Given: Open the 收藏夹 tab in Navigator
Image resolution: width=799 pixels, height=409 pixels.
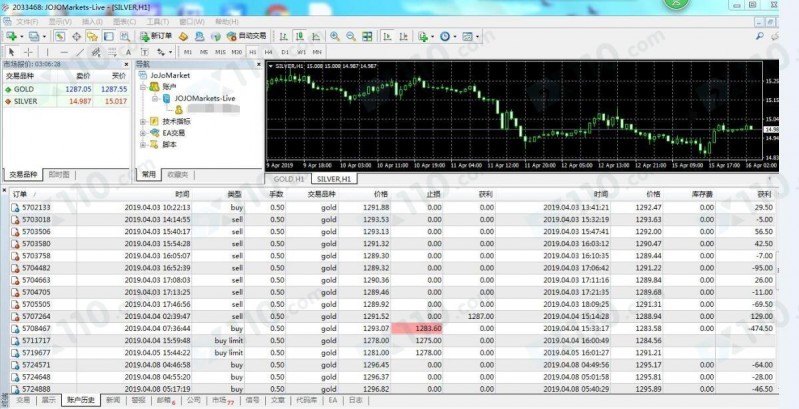Looking at the screenshot, I should pyautogui.click(x=176, y=174).
